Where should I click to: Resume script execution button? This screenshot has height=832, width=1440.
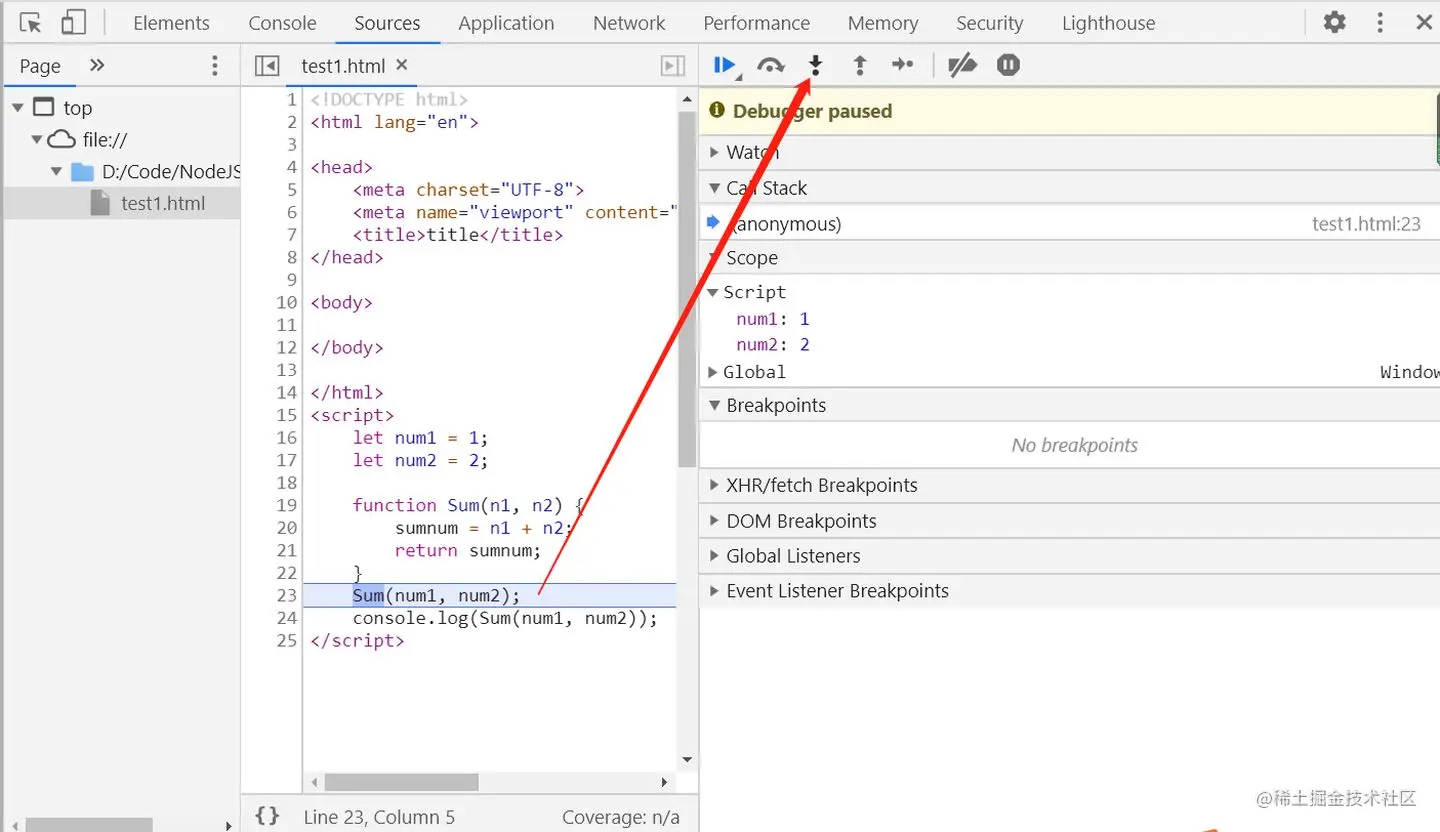(725, 66)
